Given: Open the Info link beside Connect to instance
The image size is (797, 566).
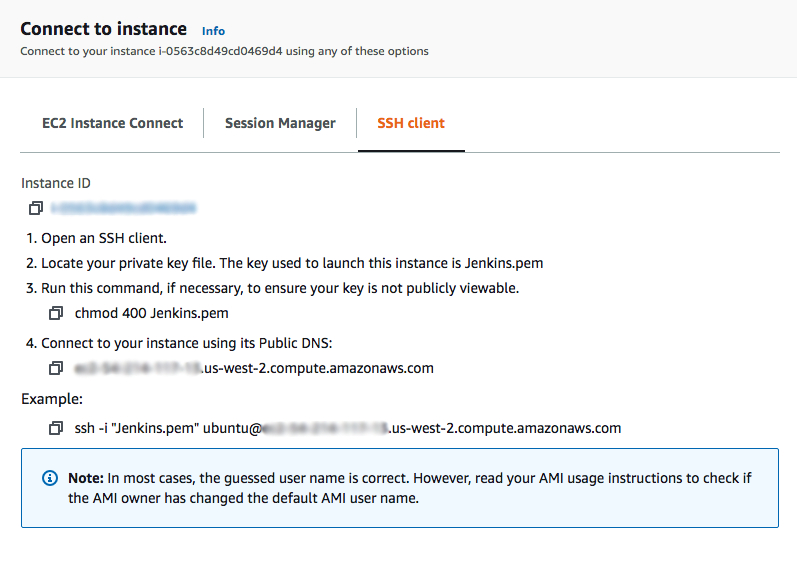Looking at the screenshot, I should pos(213,31).
